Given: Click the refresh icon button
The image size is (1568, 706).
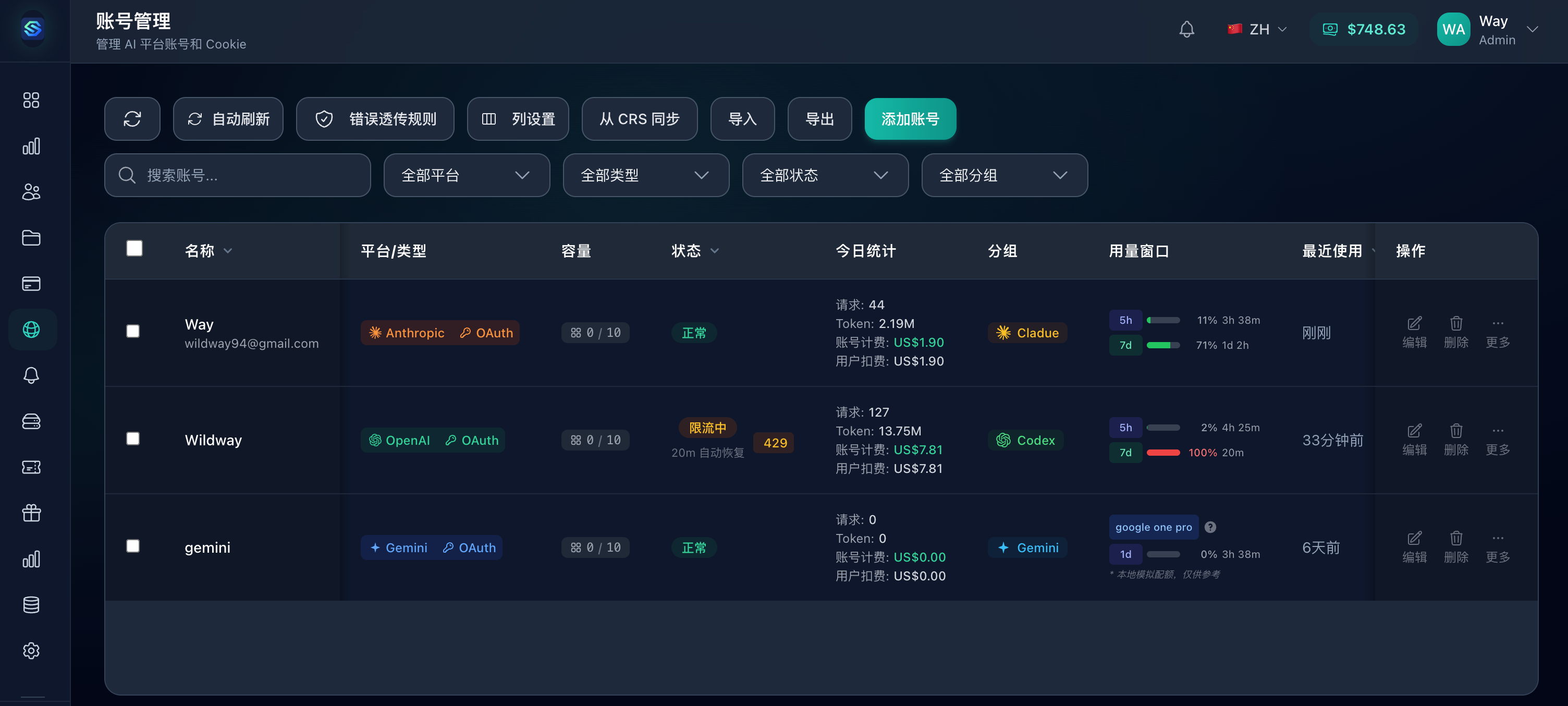Looking at the screenshot, I should [x=132, y=119].
